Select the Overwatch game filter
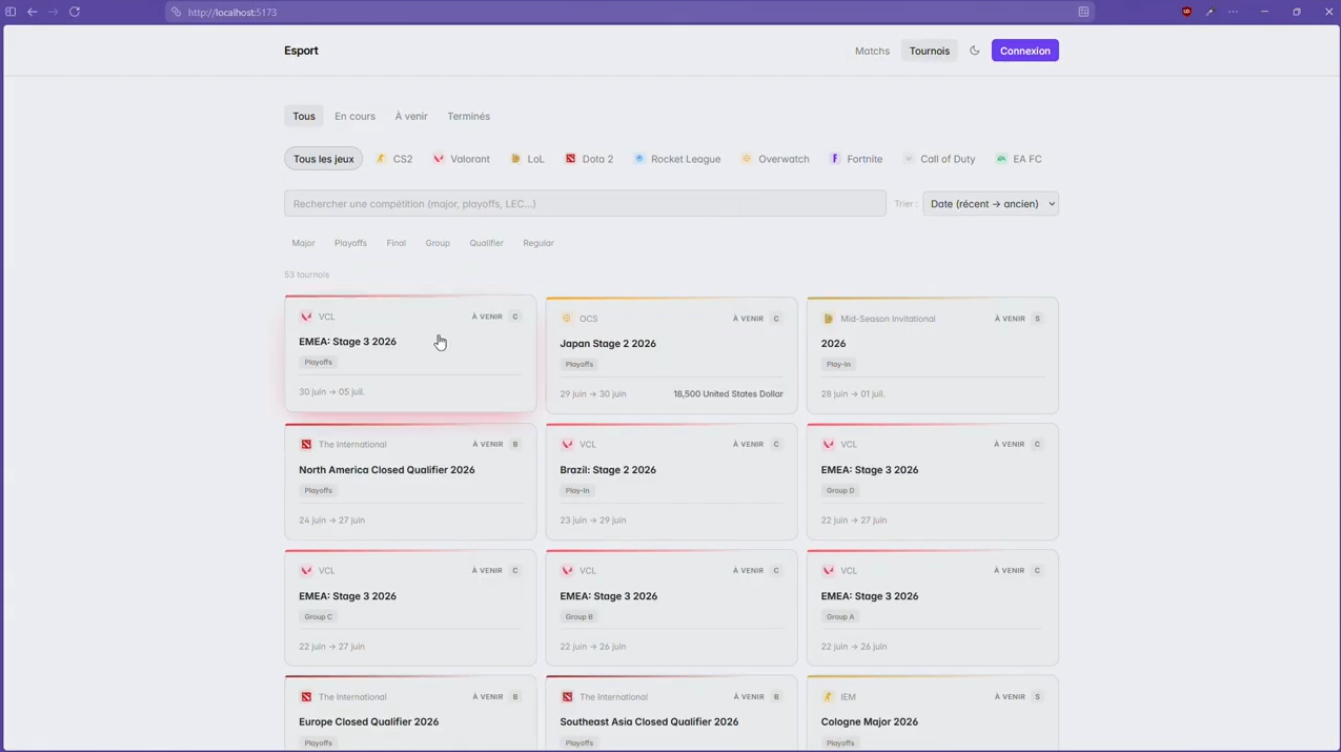The image size is (1341, 752). [775, 159]
